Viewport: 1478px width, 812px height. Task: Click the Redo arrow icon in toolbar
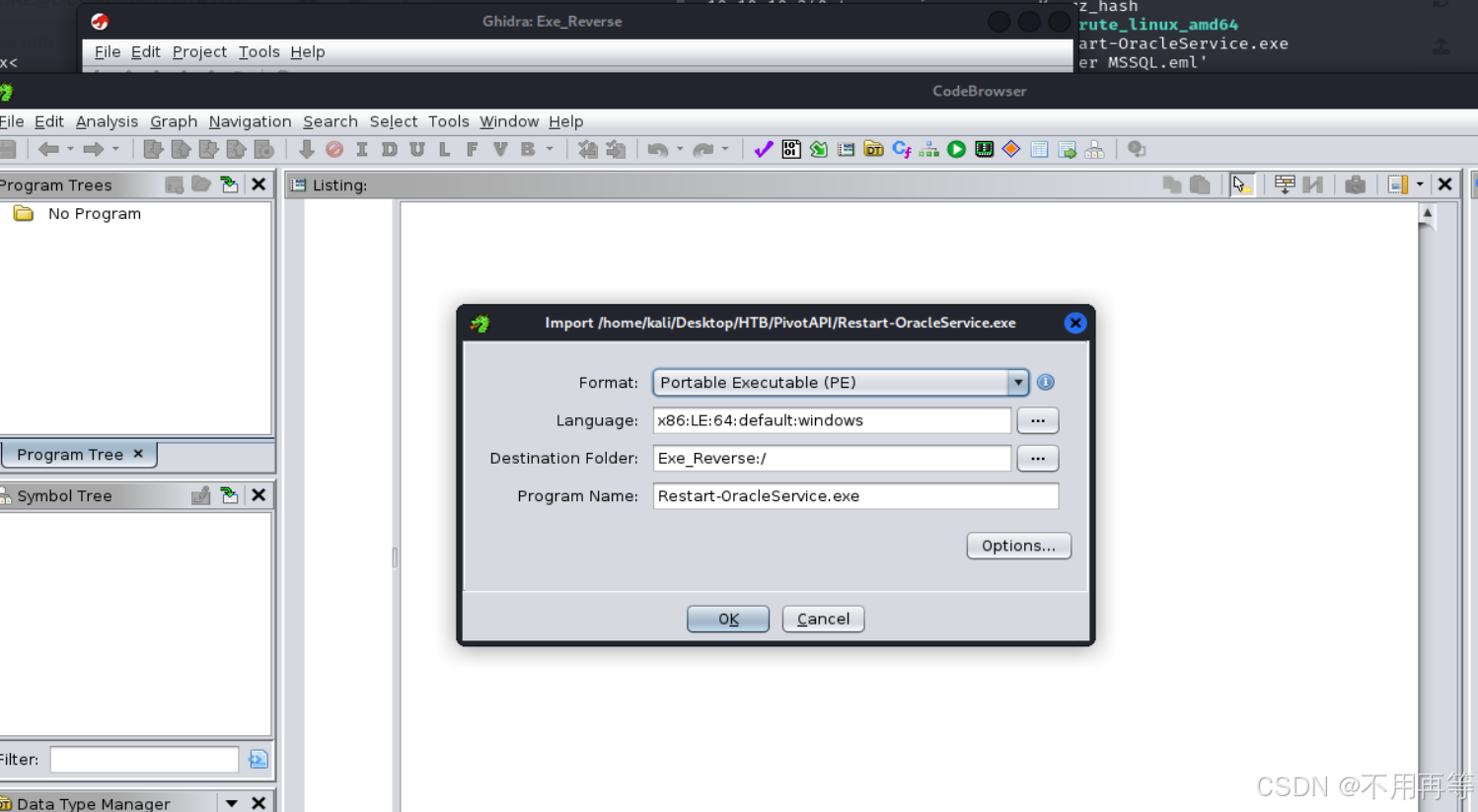click(703, 149)
